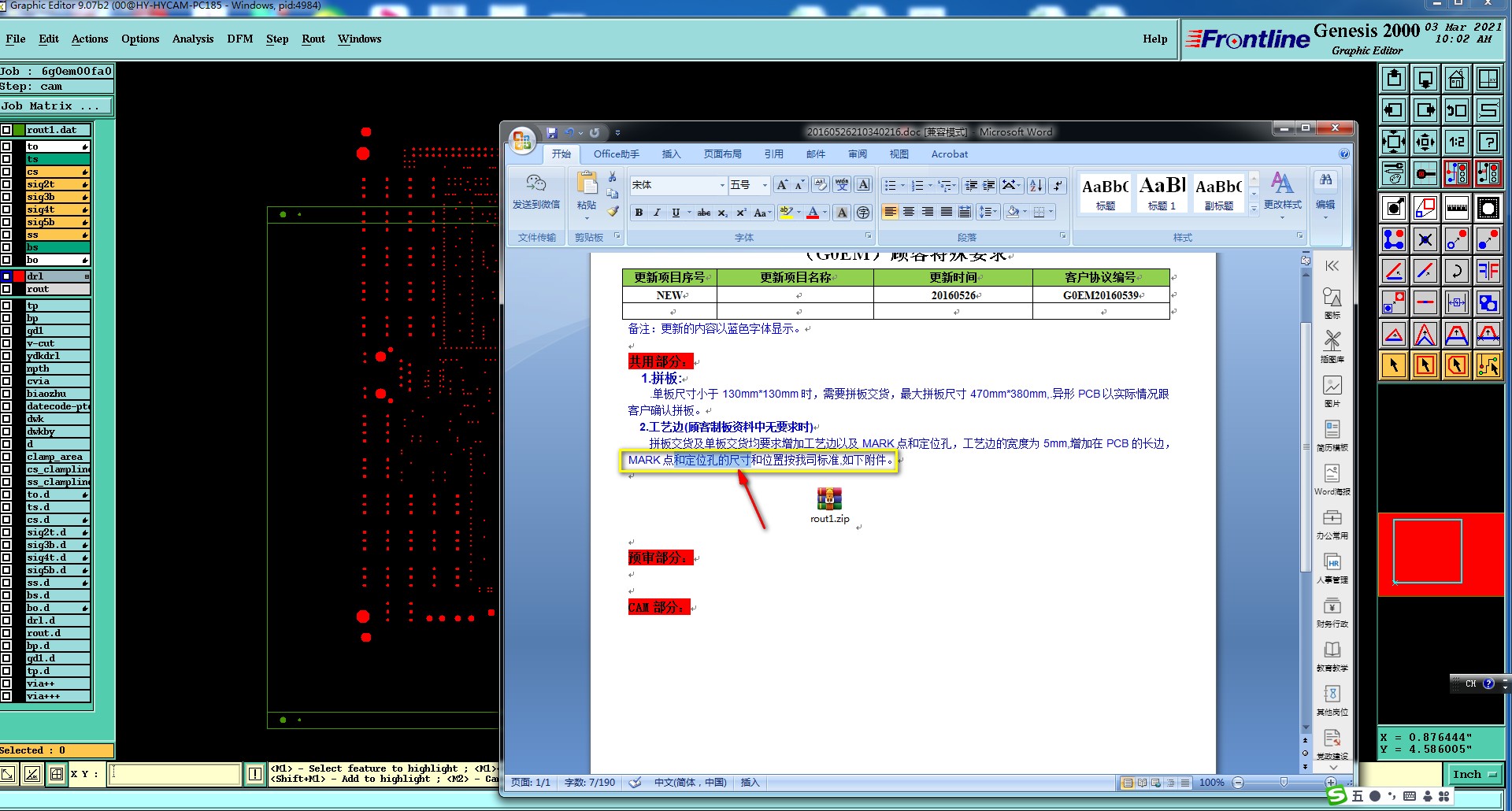Click the zoom out minus button
1512x811 pixels.
(1238, 783)
